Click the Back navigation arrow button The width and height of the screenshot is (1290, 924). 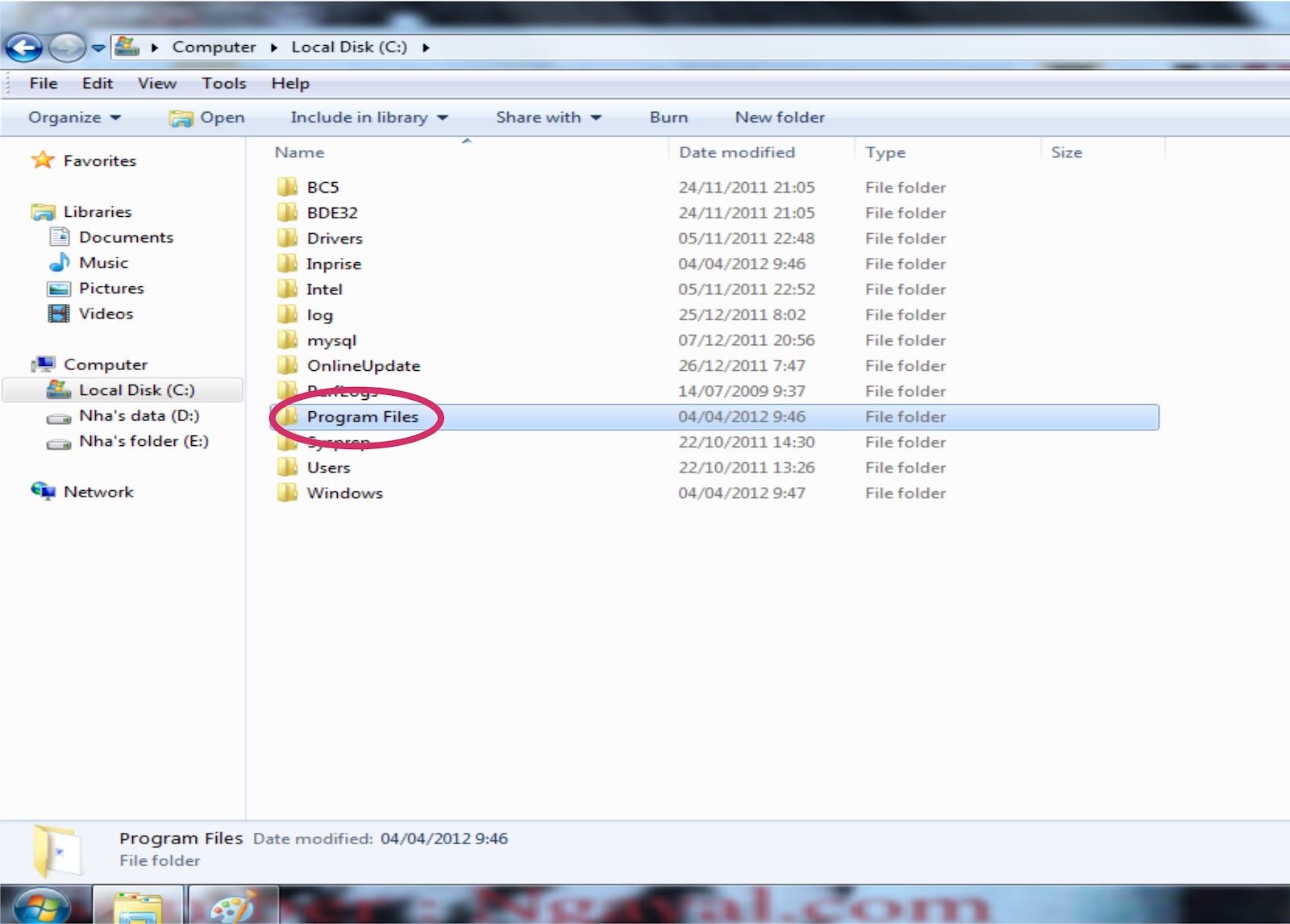(23, 48)
